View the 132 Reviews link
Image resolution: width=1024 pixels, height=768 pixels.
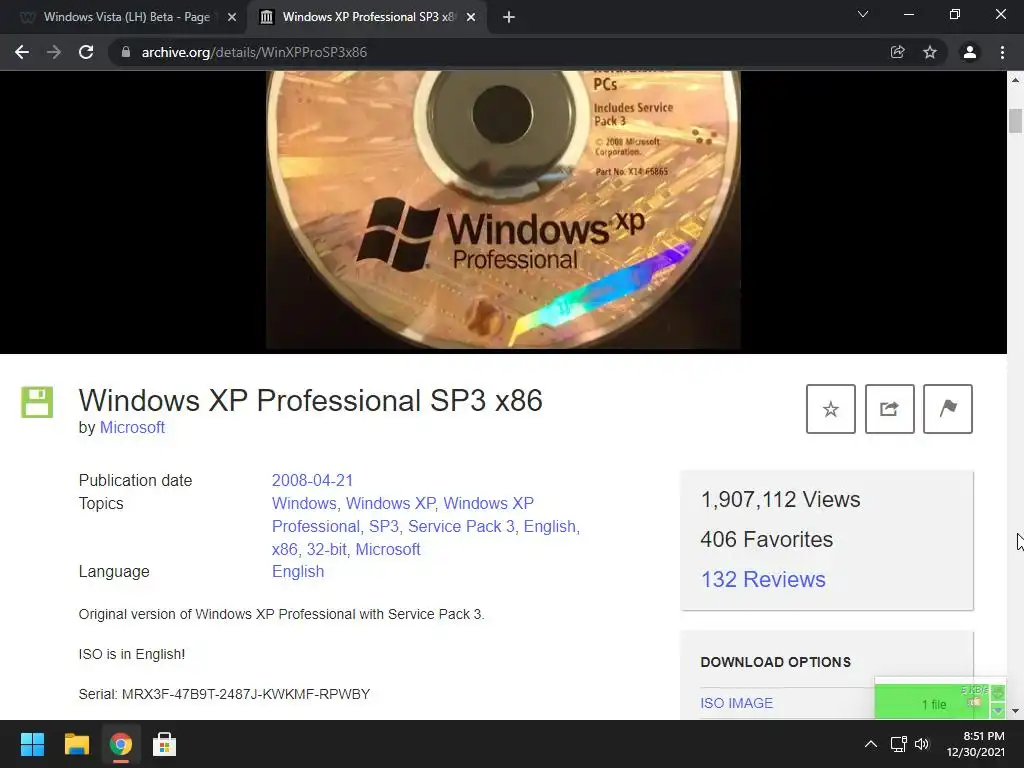(x=763, y=579)
